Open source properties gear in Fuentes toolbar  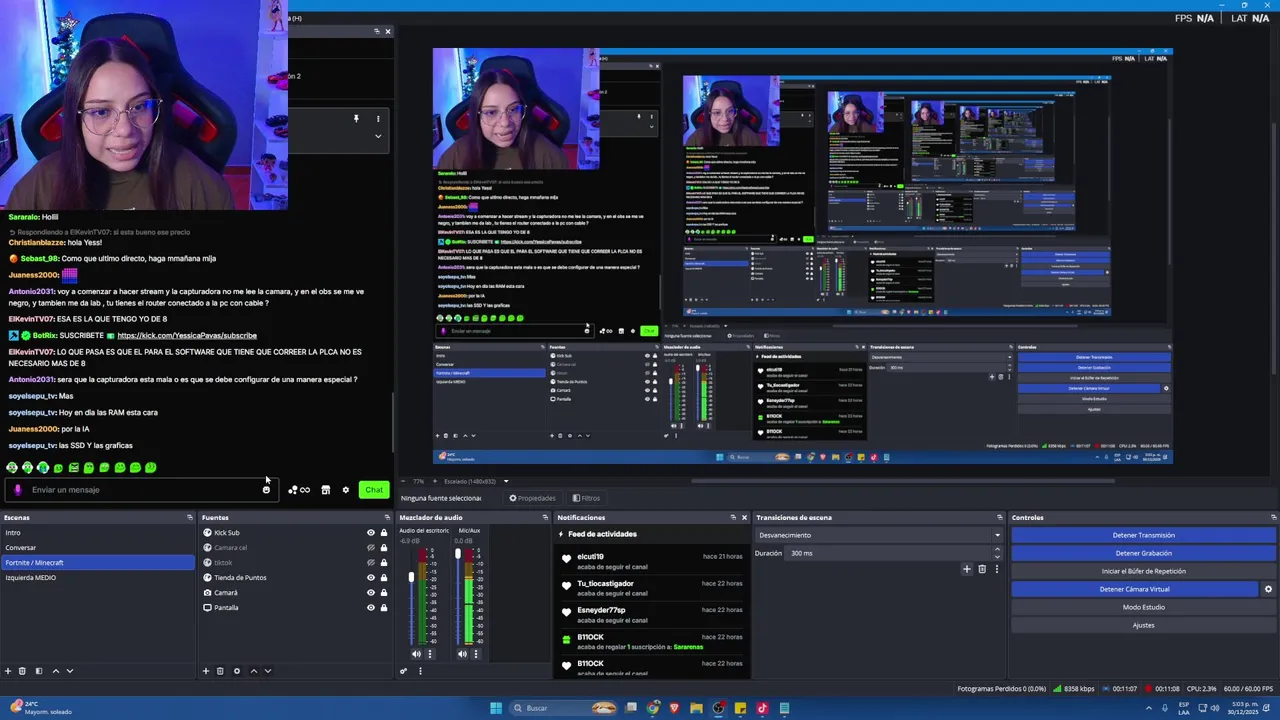point(237,671)
